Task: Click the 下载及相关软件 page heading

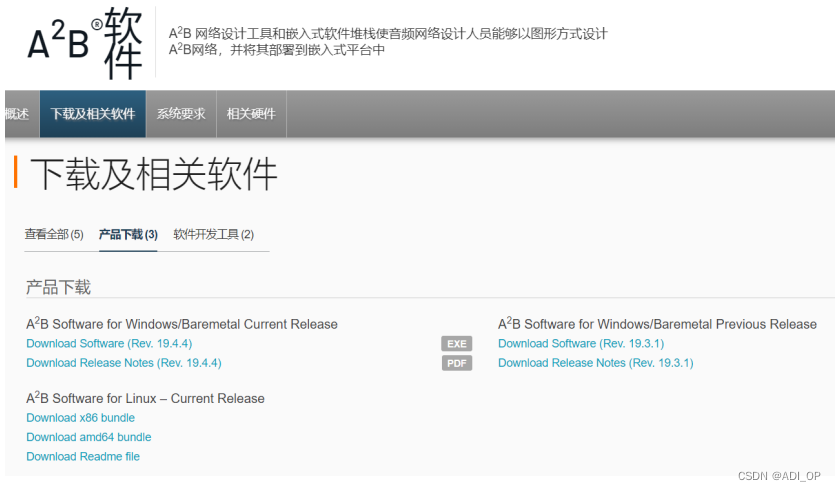Action: tap(154, 174)
